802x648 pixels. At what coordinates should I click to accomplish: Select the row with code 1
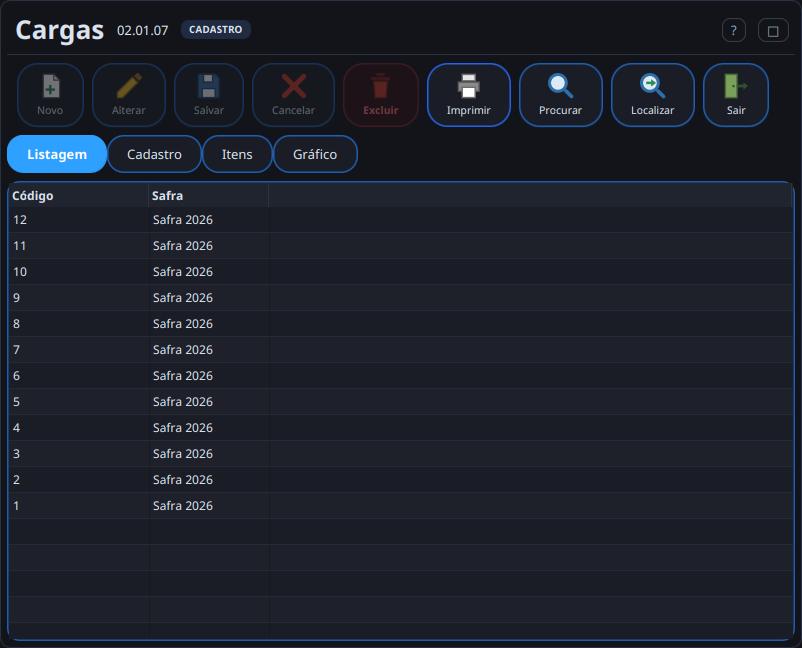[x=400, y=506]
